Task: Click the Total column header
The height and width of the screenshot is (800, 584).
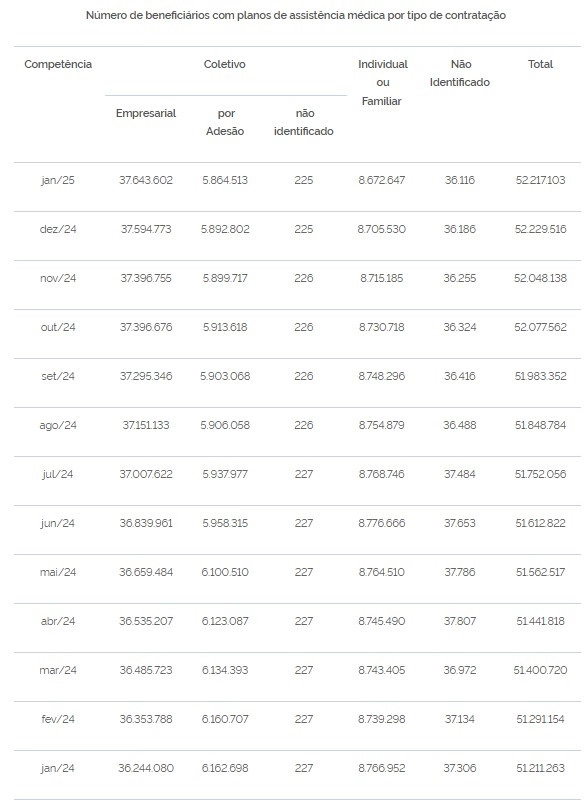Action: 541,64
